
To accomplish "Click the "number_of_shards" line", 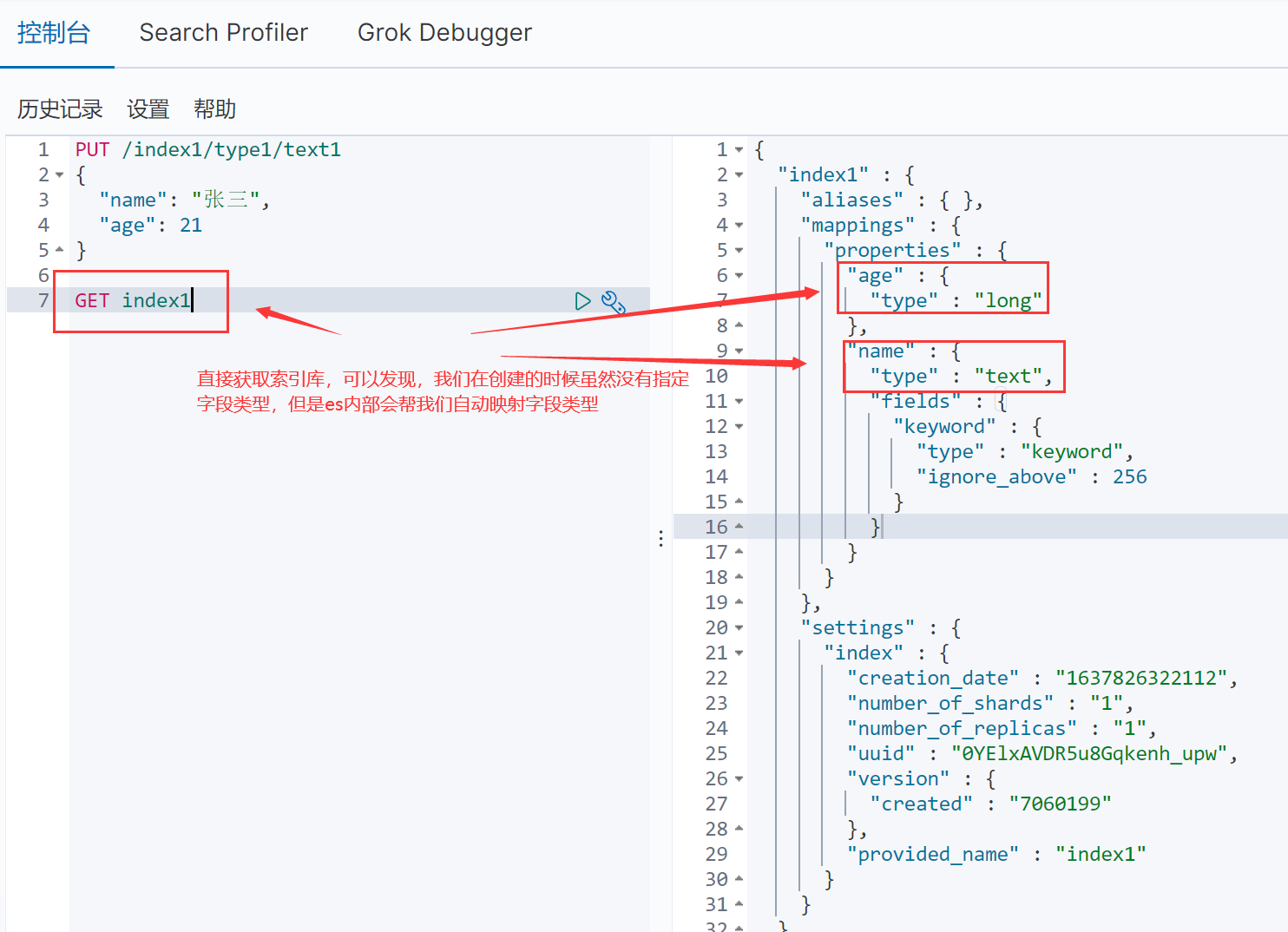I will pyautogui.click(x=990, y=704).
